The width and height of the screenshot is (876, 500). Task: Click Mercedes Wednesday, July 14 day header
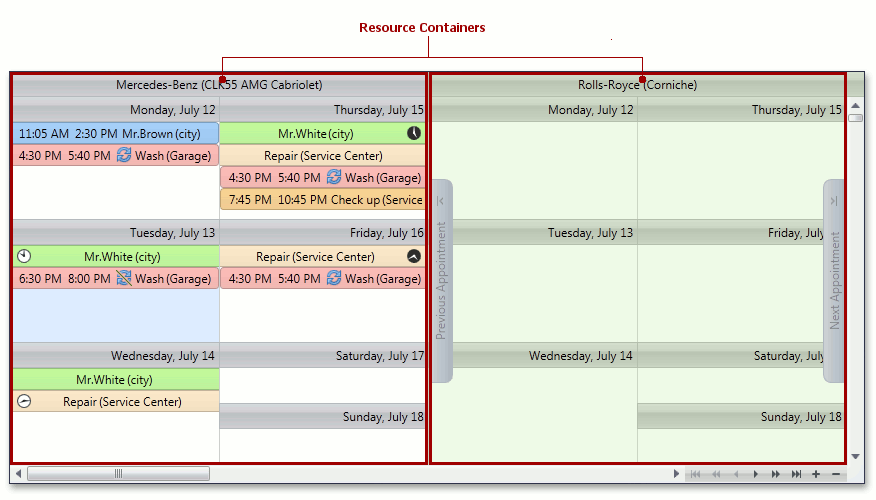(x=116, y=355)
